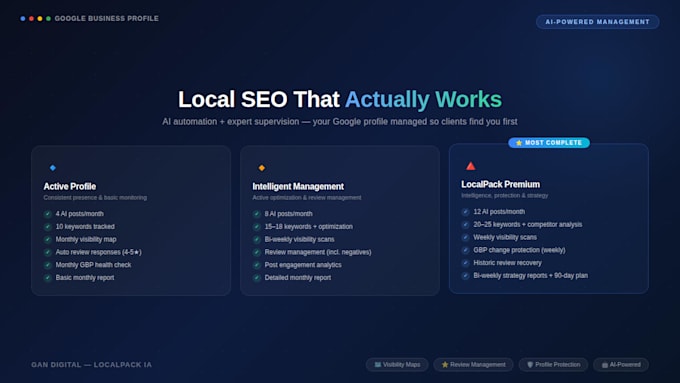This screenshot has height=383, width=680.
Task: Click the text 'Monthly GBP health check'
Action: coord(93,265)
